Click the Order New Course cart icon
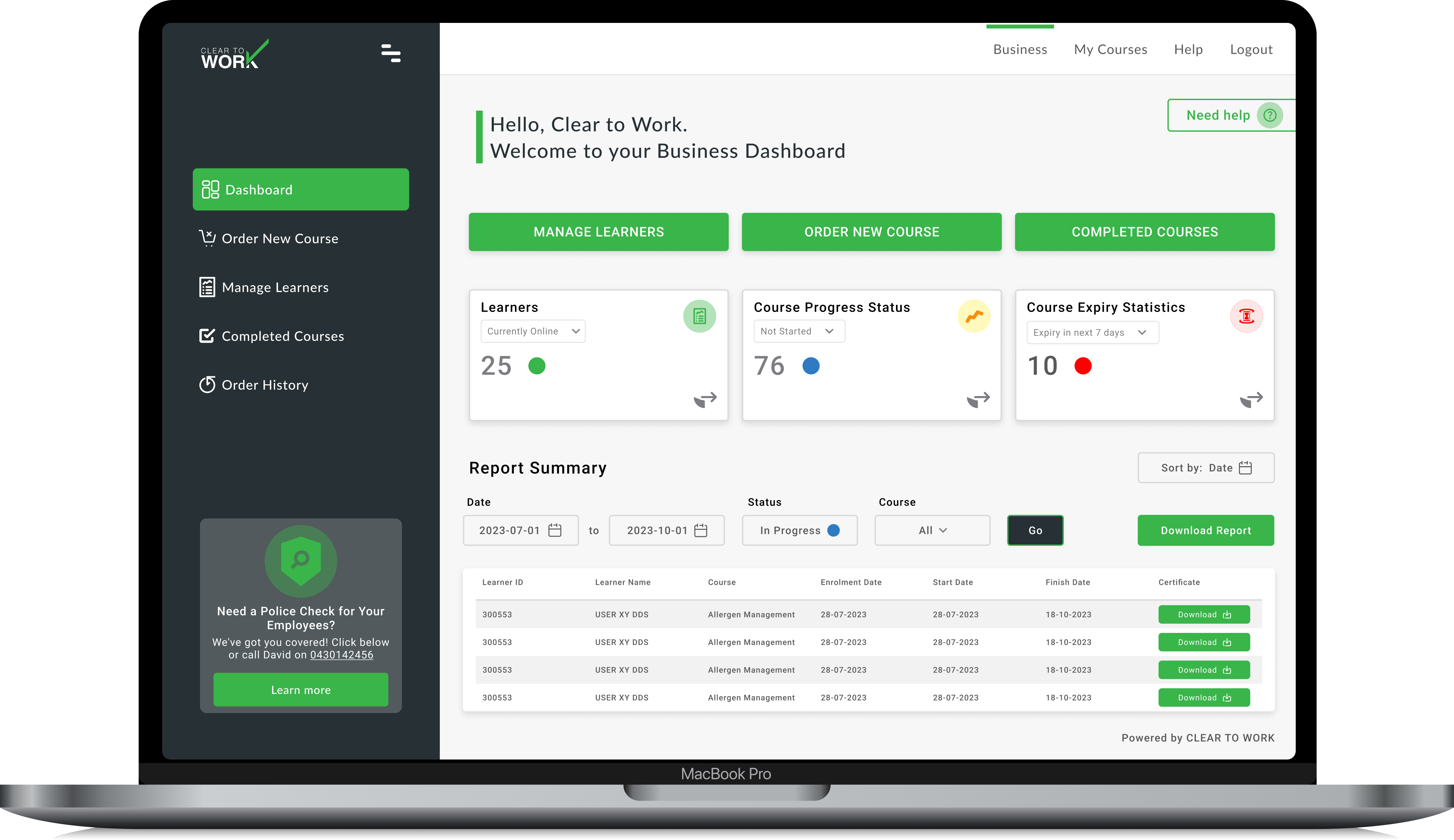 (207, 238)
